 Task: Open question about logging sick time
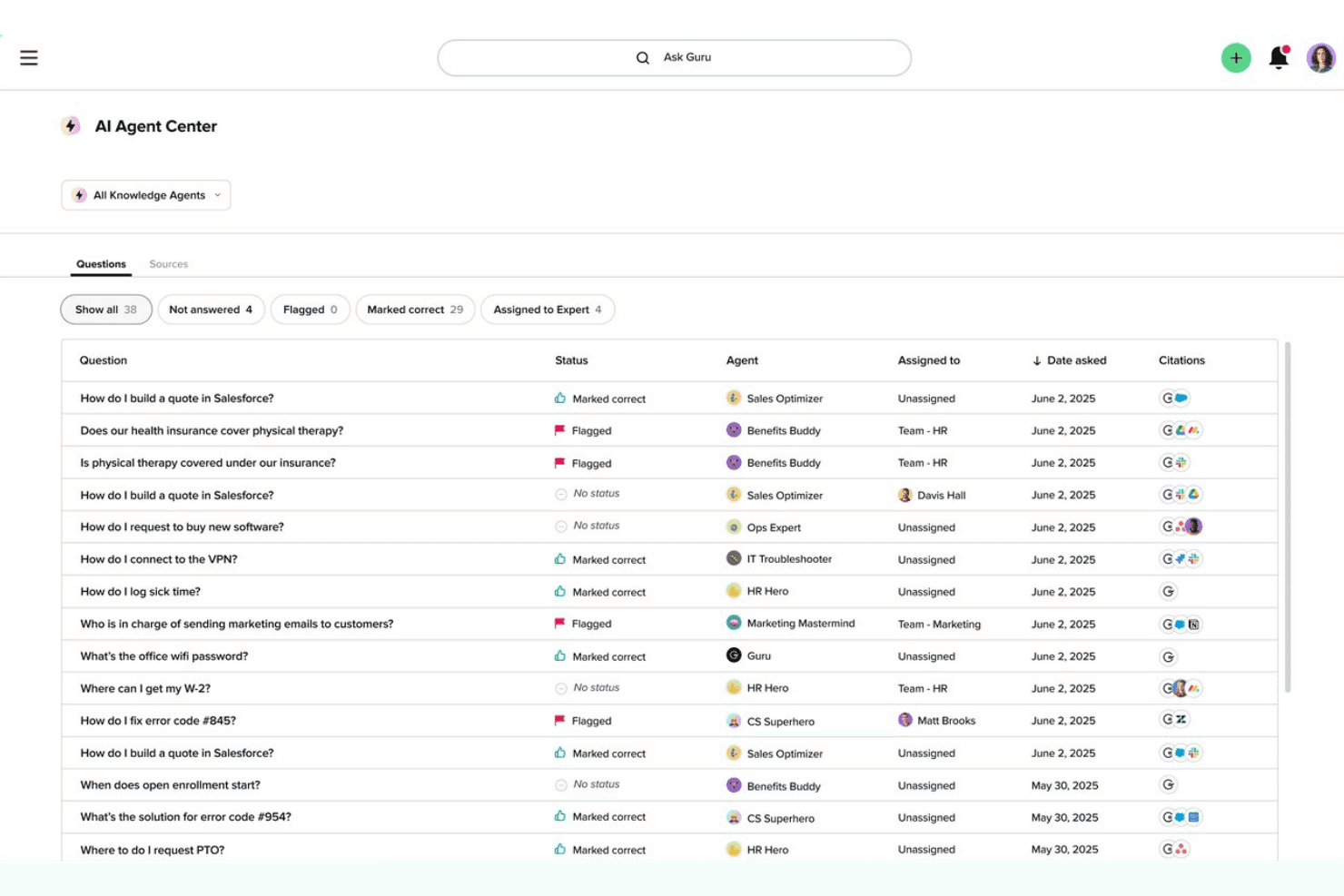coord(140,592)
